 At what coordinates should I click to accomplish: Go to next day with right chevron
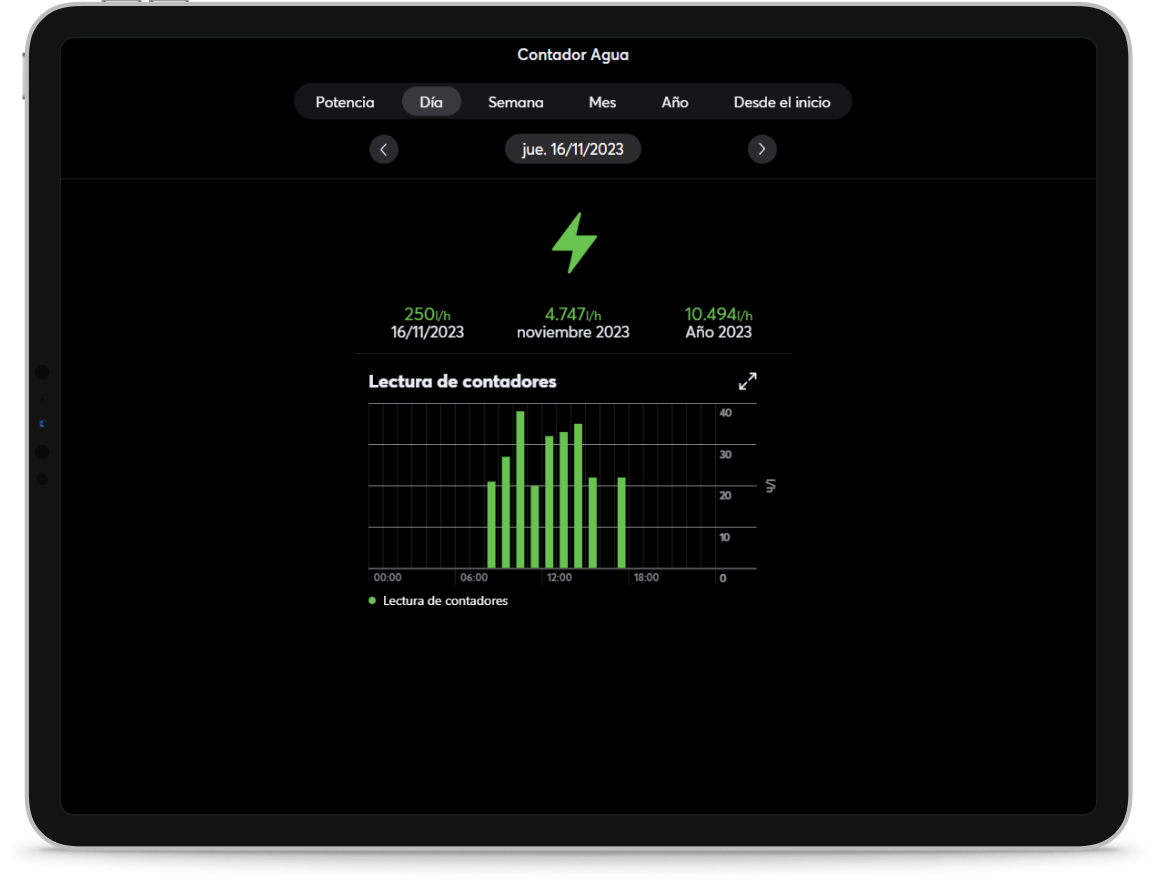point(762,149)
